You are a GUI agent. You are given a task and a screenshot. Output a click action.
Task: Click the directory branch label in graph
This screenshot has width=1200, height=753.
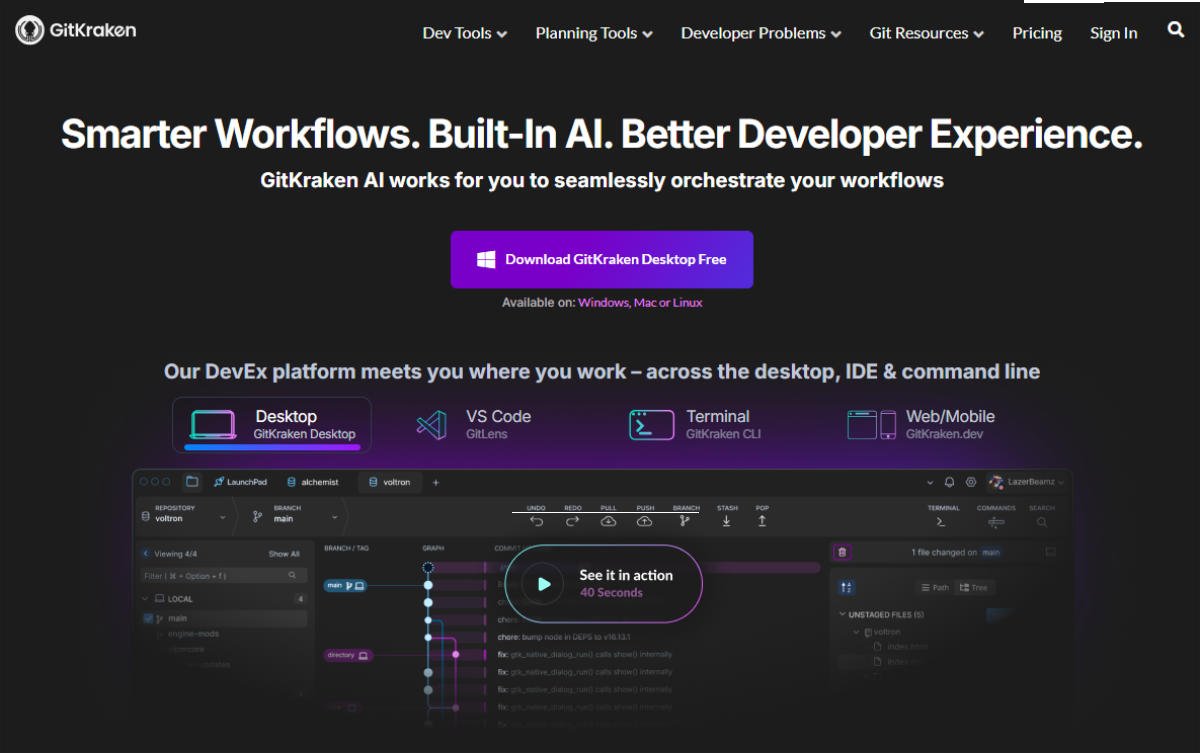[x=348, y=655]
